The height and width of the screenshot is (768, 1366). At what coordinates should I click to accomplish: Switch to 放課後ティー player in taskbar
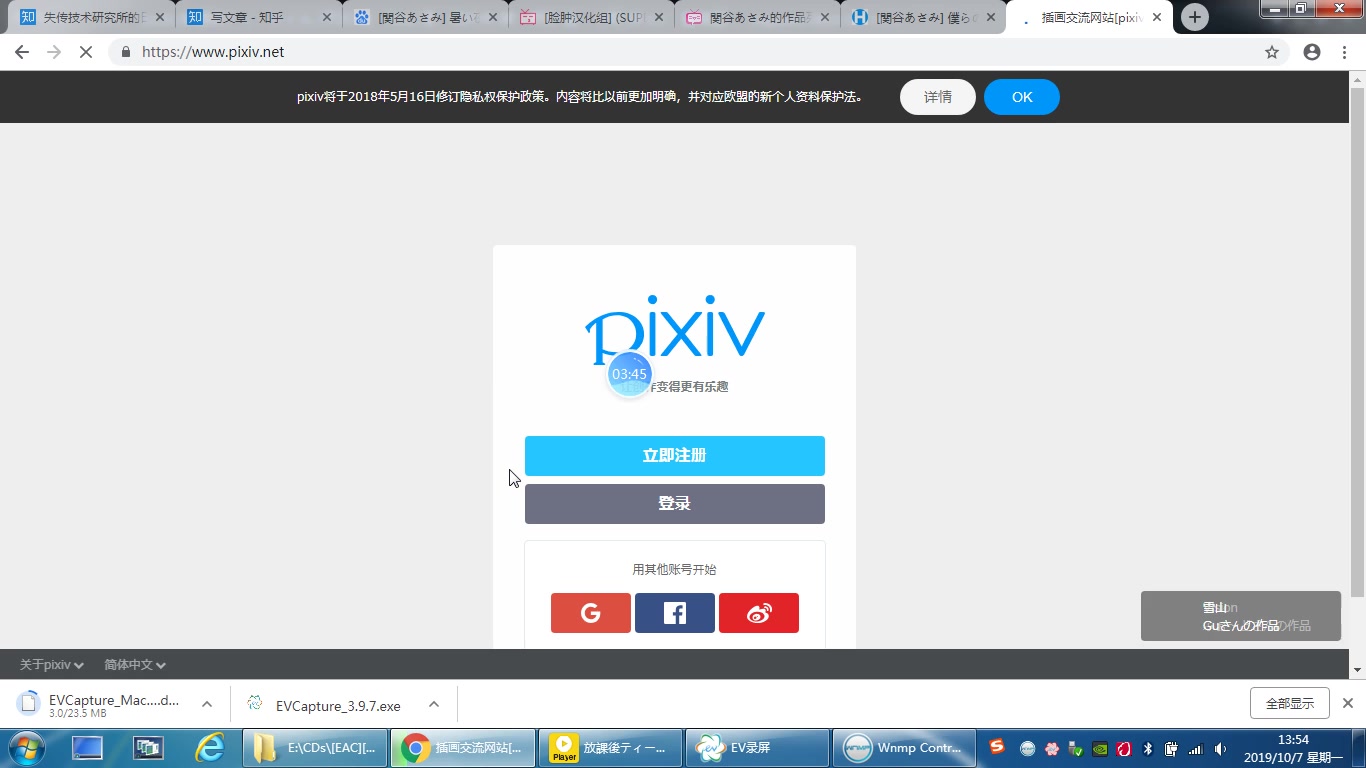point(610,747)
